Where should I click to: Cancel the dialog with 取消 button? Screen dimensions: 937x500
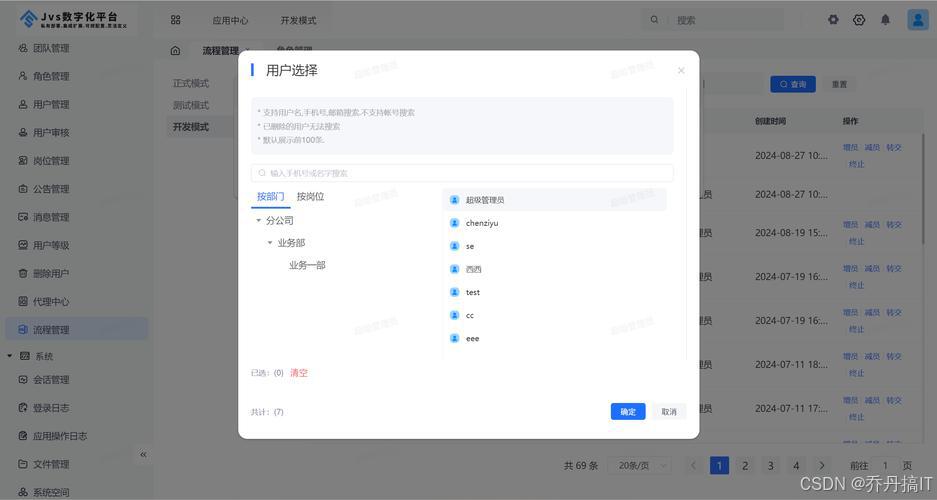pos(669,412)
